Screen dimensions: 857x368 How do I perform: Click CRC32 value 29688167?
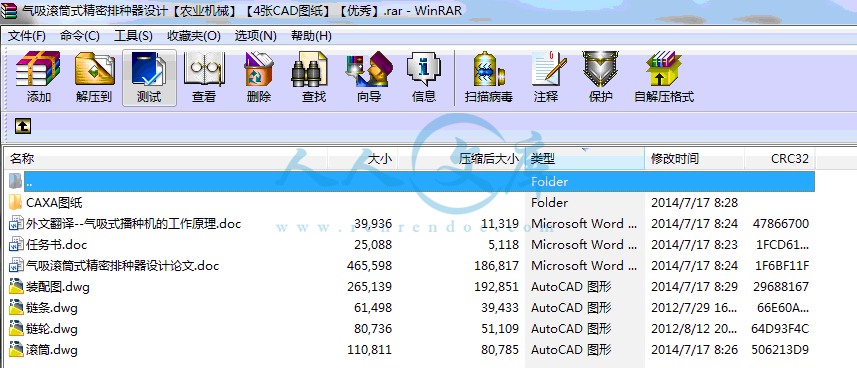[780, 287]
